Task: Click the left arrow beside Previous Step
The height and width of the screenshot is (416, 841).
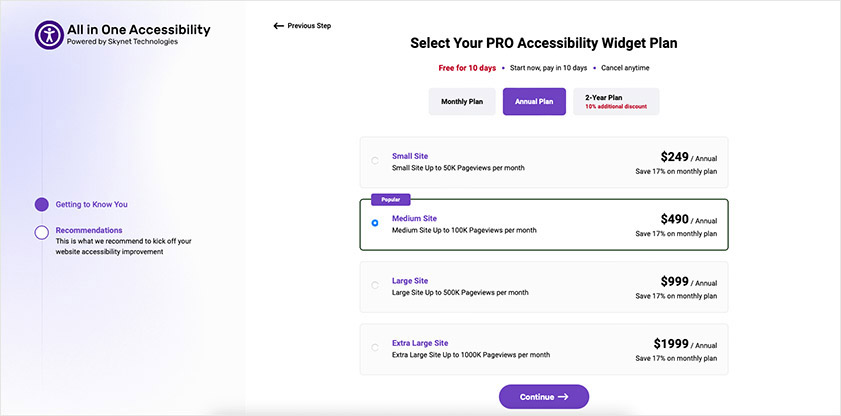Action: [x=278, y=26]
